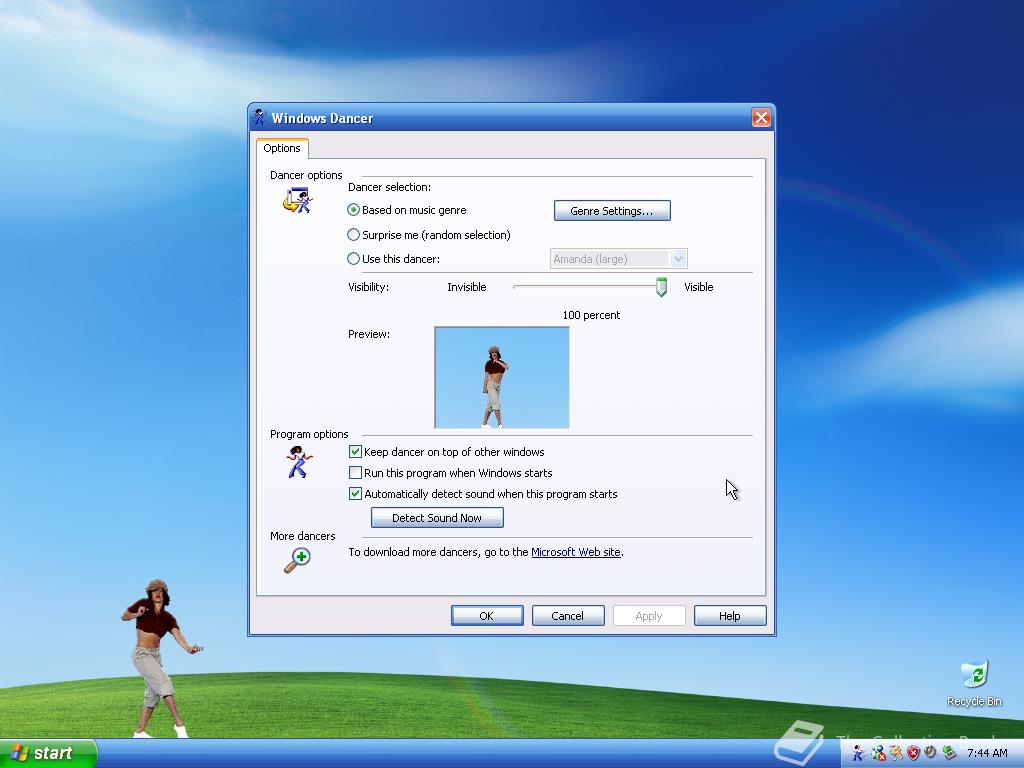Enable Run this program when Windows starts
This screenshot has height=768, width=1024.
click(355, 473)
